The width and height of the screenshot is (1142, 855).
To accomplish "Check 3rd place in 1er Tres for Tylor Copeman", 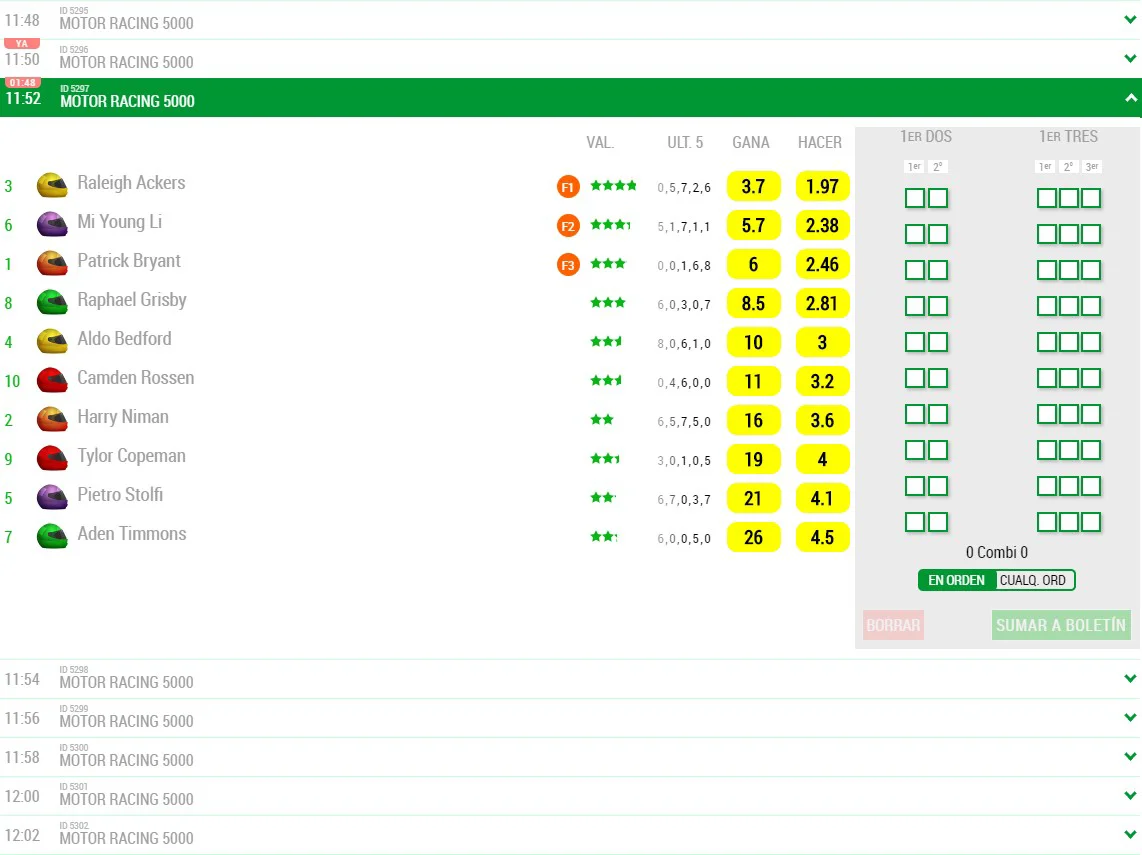I will coord(1091,450).
